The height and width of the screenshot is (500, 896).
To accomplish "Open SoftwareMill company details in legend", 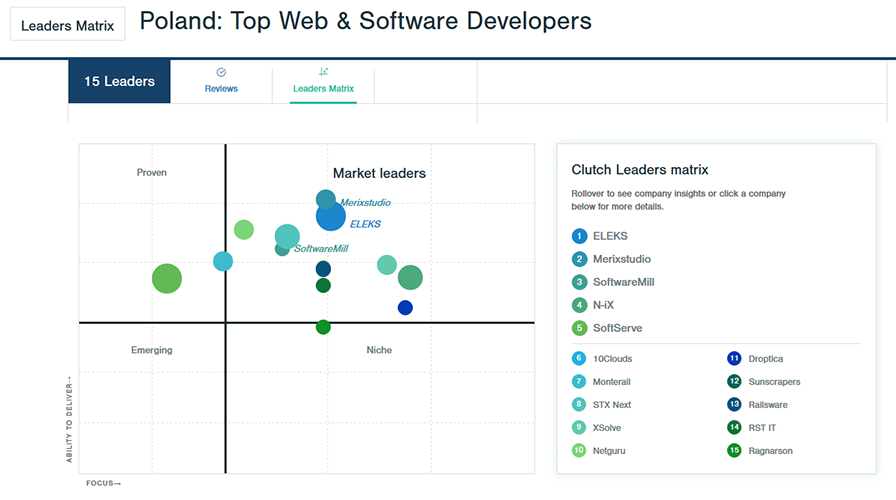I will click(x=623, y=282).
